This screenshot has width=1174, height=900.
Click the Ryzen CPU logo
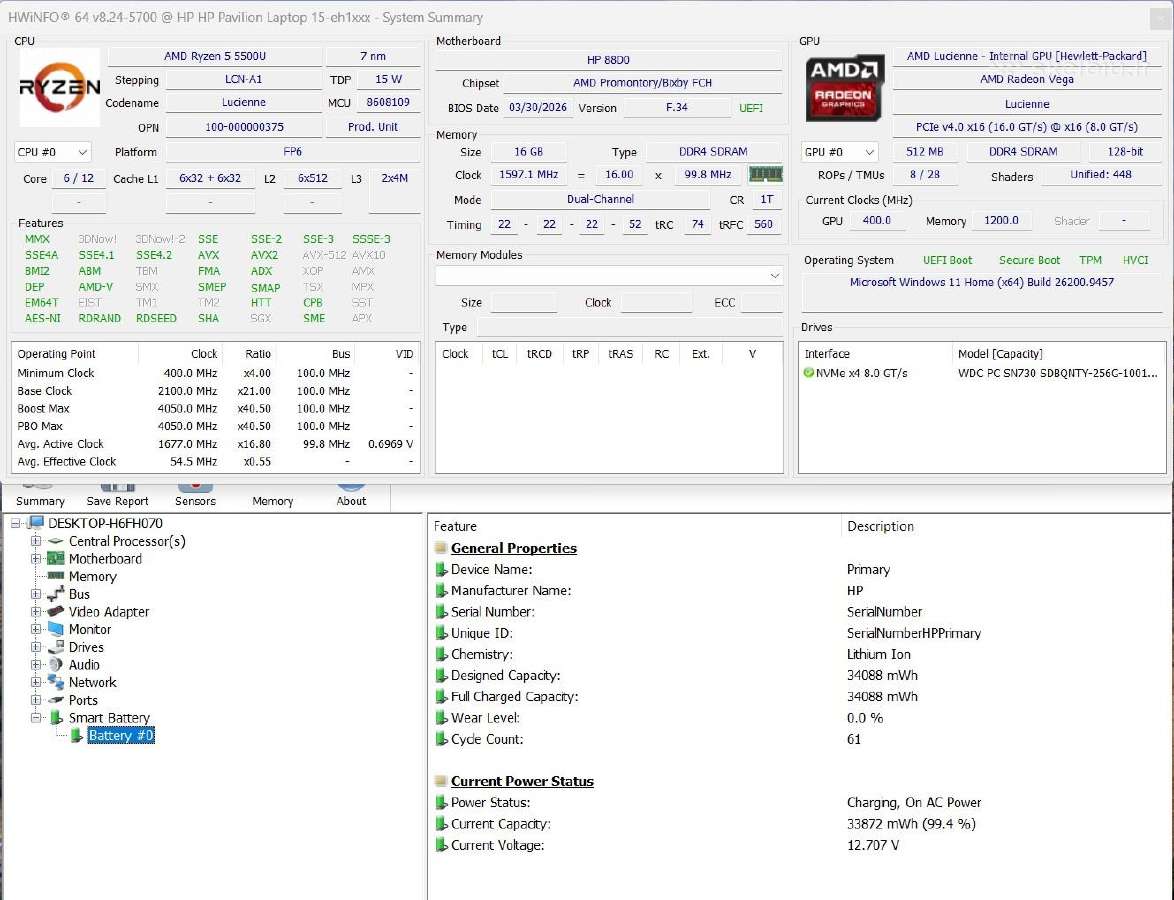(59, 88)
